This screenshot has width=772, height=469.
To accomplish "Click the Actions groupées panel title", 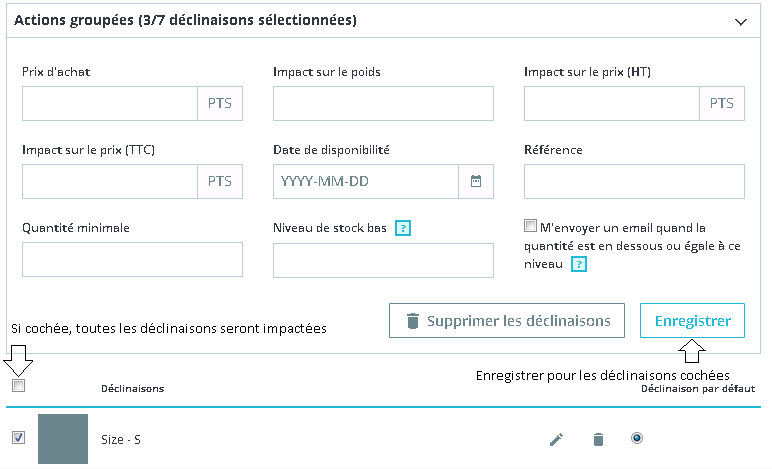I will (185, 20).
